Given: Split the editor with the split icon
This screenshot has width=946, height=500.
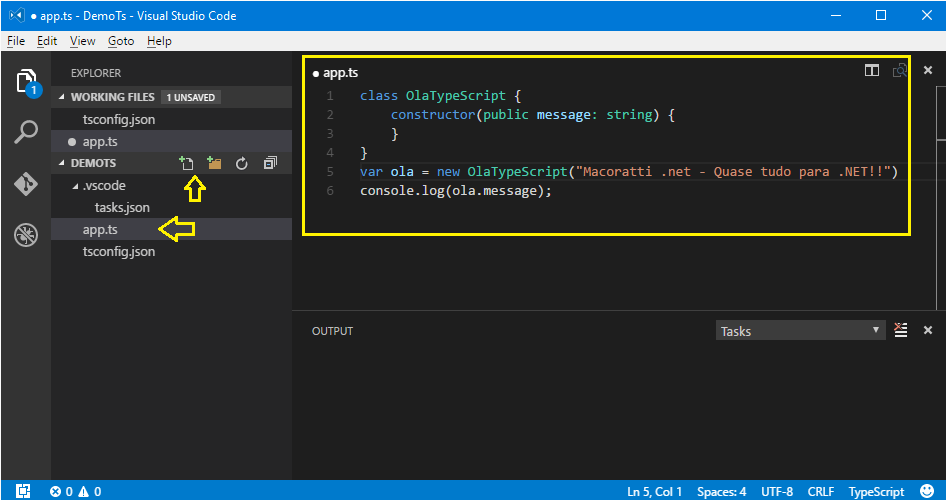Looking at the screenshot, I should 872,71.
